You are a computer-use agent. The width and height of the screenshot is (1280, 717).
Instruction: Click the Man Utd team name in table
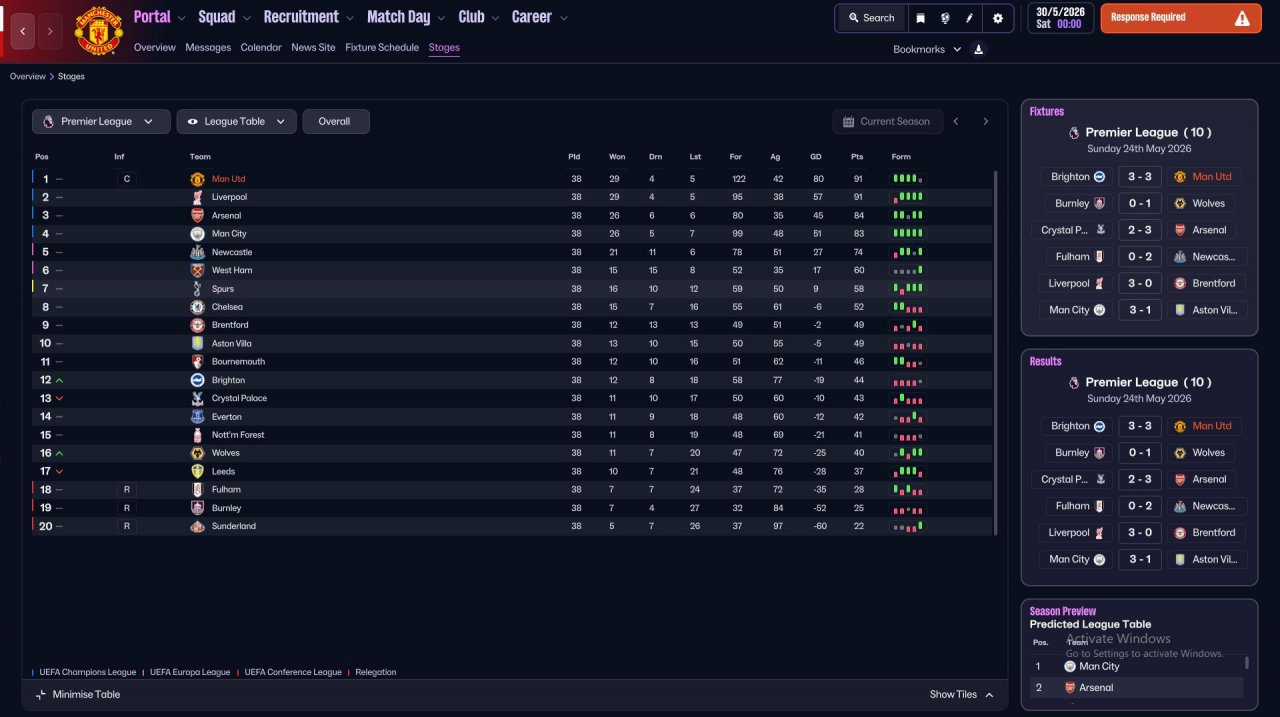[228, 179]
